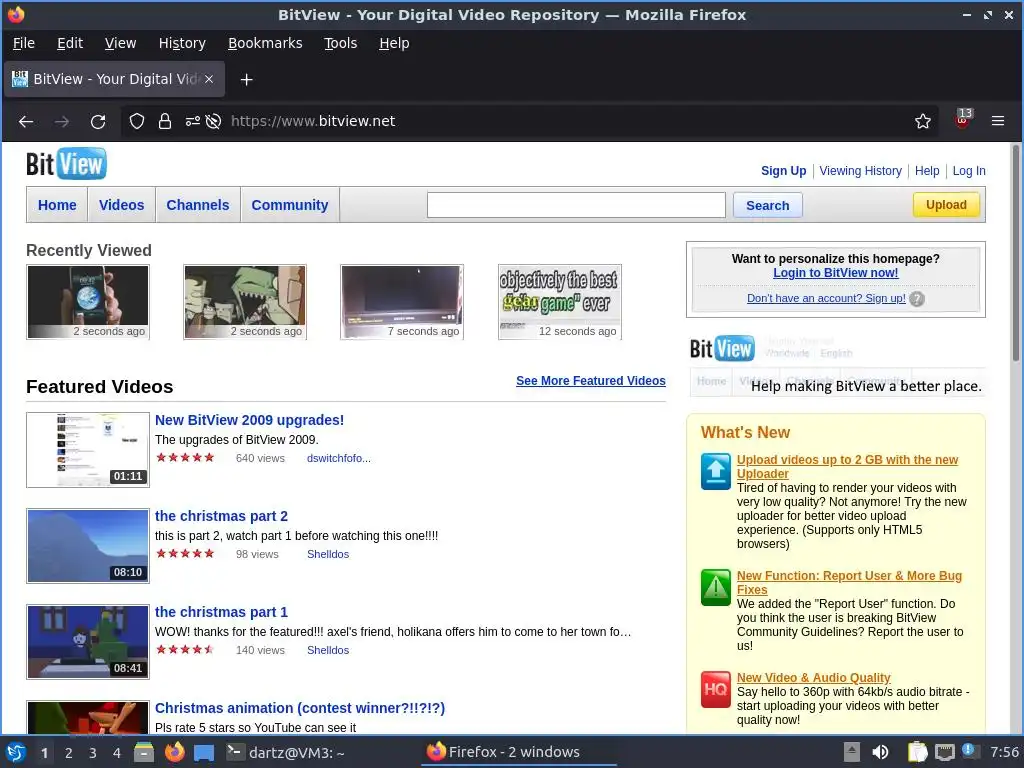The height and width of the screenshot is (768, 1024).
Task: Open New BitView 2009 upgrades! video title
Action: click(249, 420)
